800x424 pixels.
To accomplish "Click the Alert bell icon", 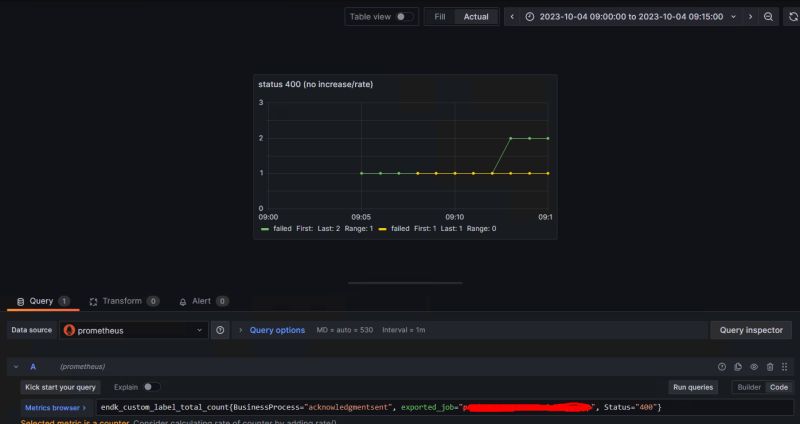I will click(x=183, y=302).
